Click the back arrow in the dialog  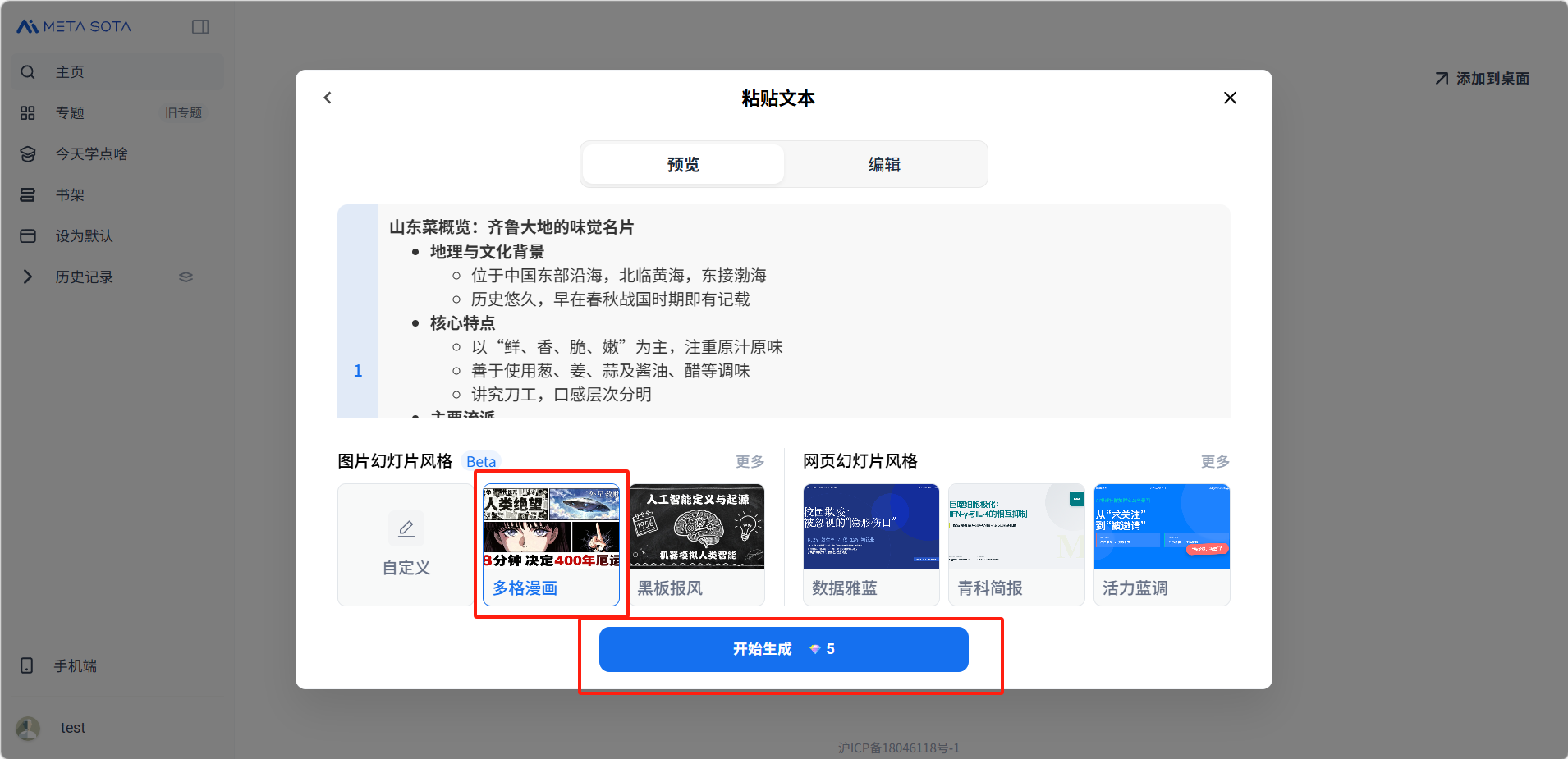[328, 98]
